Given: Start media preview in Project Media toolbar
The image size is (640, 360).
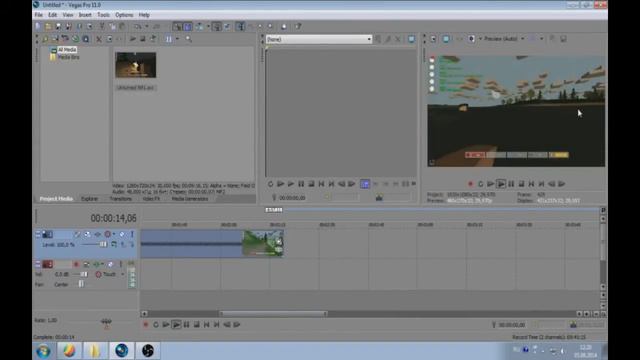Looking at the screenshot, I should (x=133, y=39).
